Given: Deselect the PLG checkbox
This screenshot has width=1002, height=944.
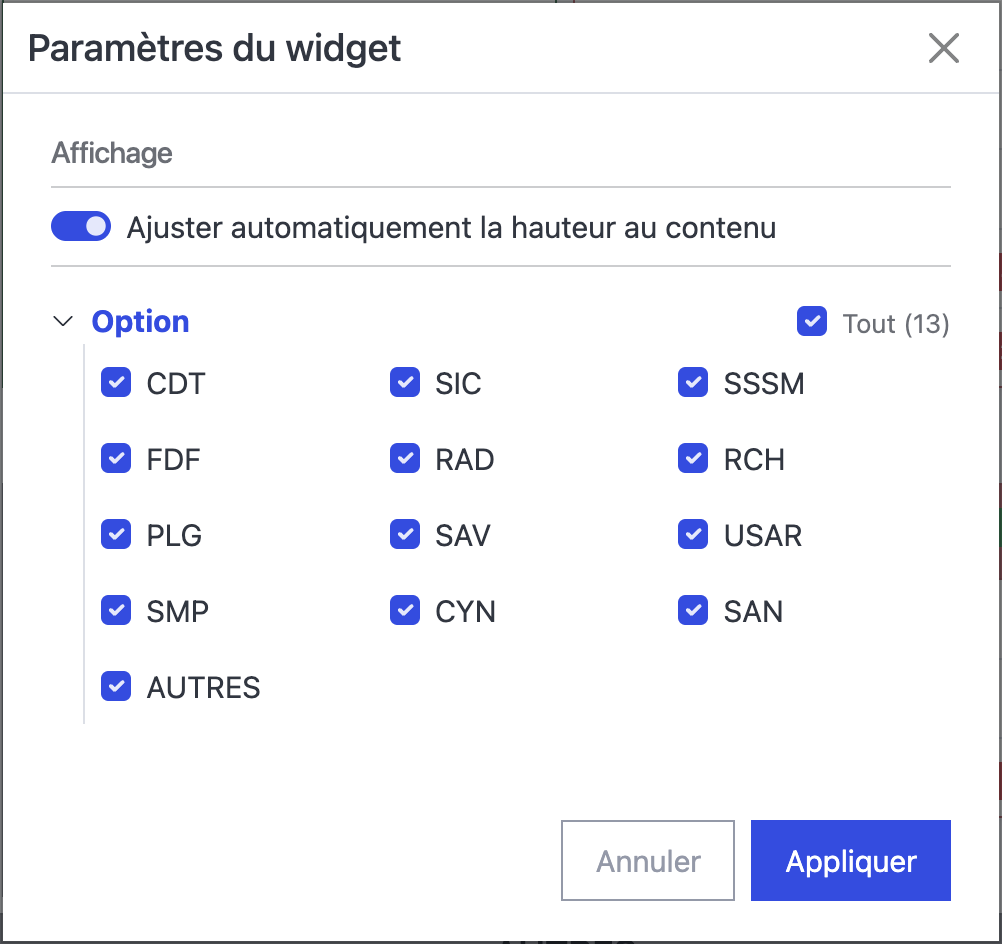Looking at the screenshot, I should click(117, 535).
